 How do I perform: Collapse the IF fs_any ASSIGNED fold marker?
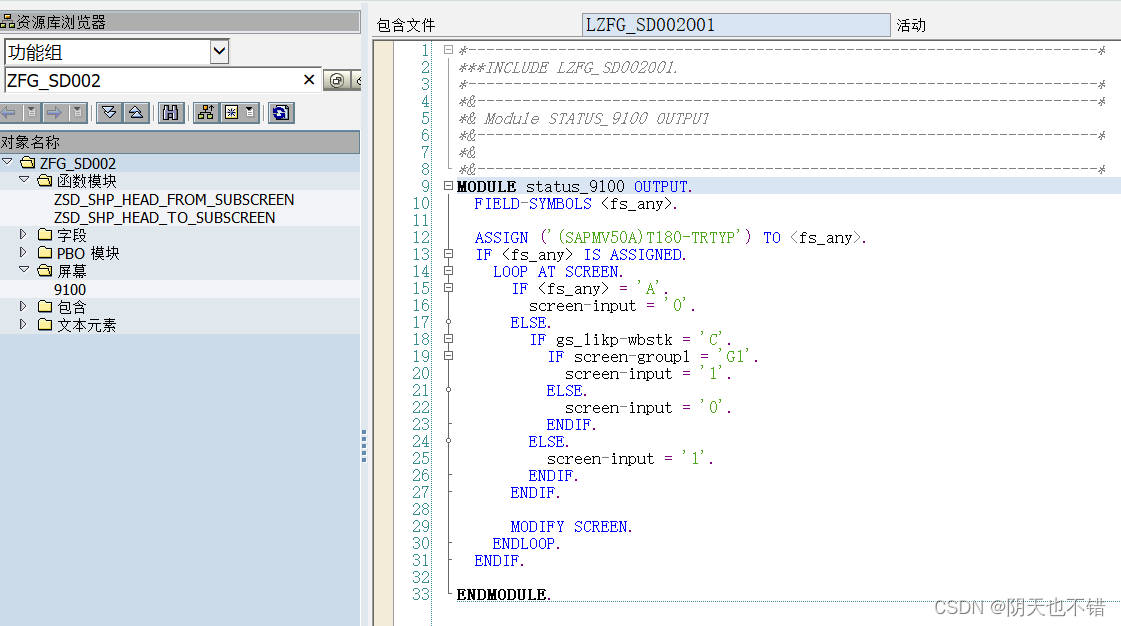point(448,254)
